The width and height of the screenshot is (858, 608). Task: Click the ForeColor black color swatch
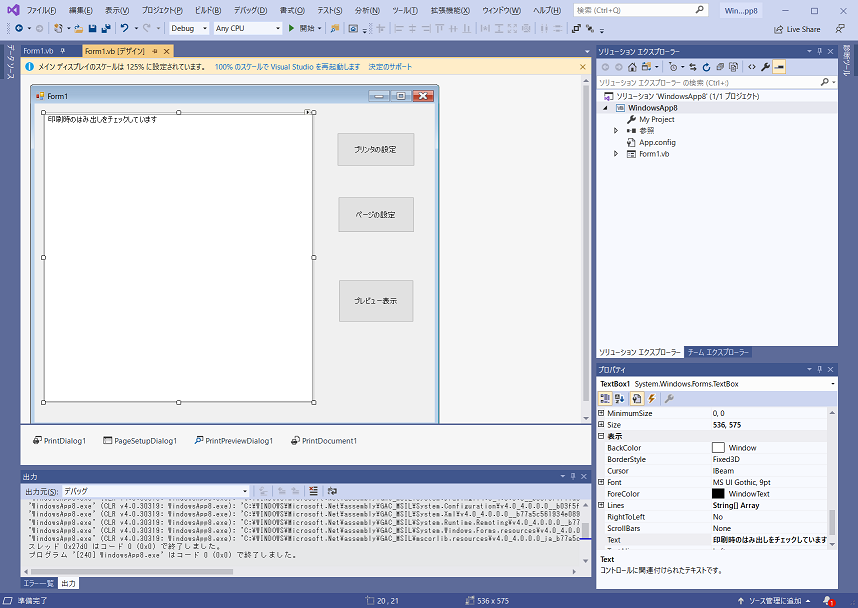click(718, 494)
